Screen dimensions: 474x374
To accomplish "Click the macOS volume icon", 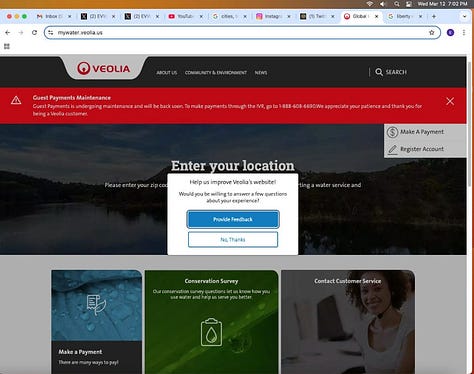I will tap(383, 4).
